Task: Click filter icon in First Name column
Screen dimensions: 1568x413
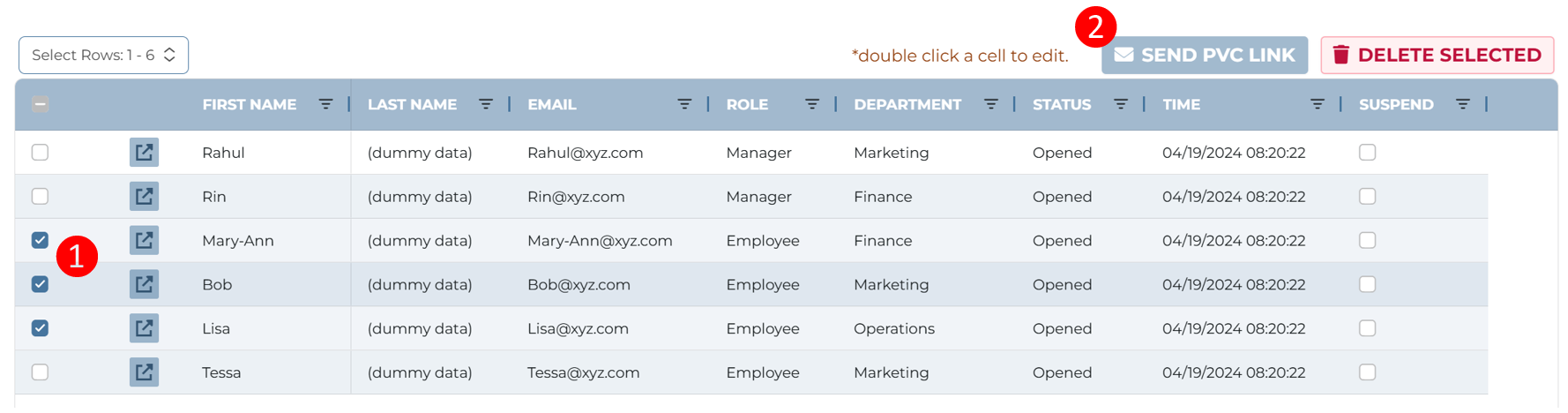Action: (325, 104)
